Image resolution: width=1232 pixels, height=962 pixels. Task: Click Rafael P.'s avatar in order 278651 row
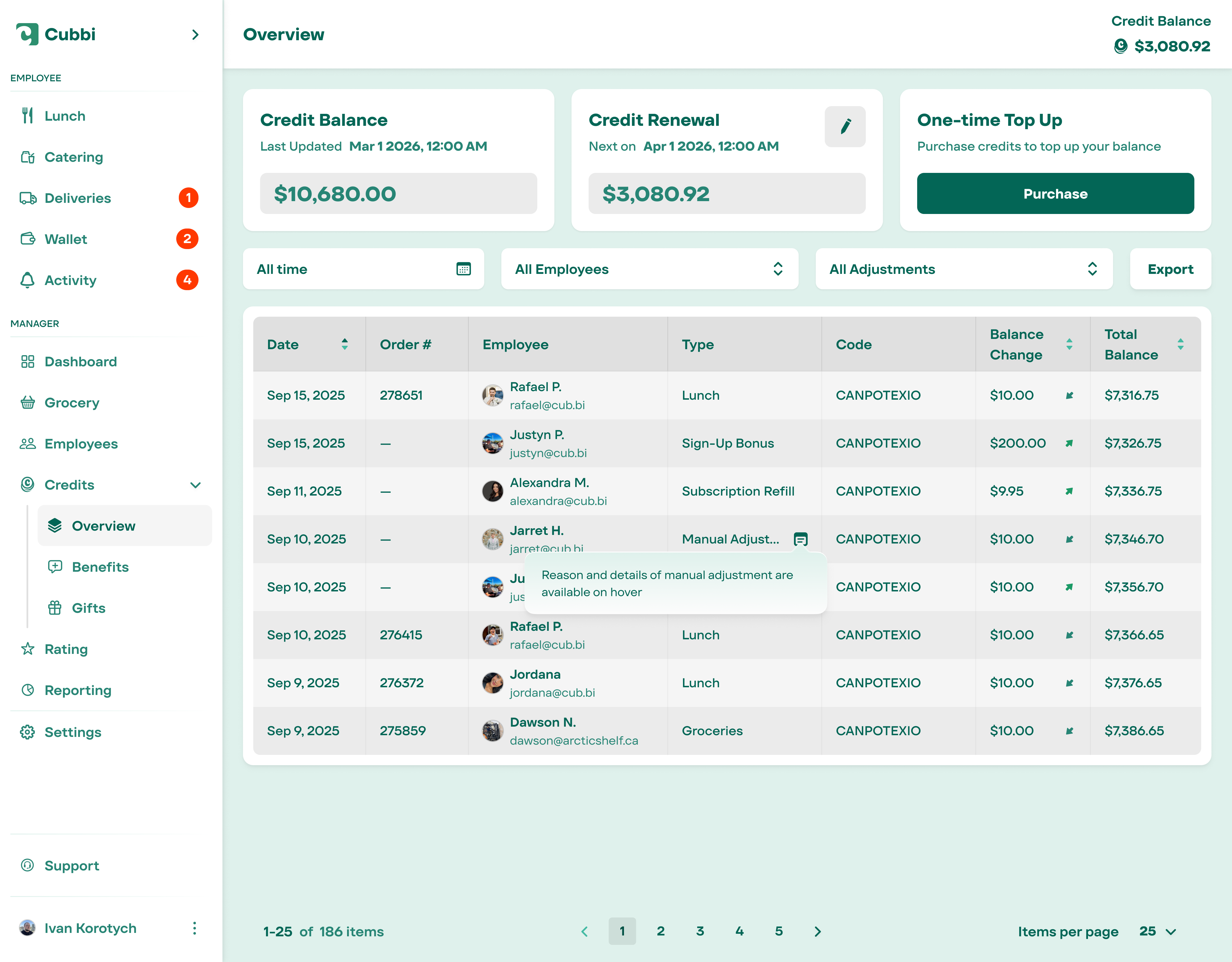tap(493, 395)
